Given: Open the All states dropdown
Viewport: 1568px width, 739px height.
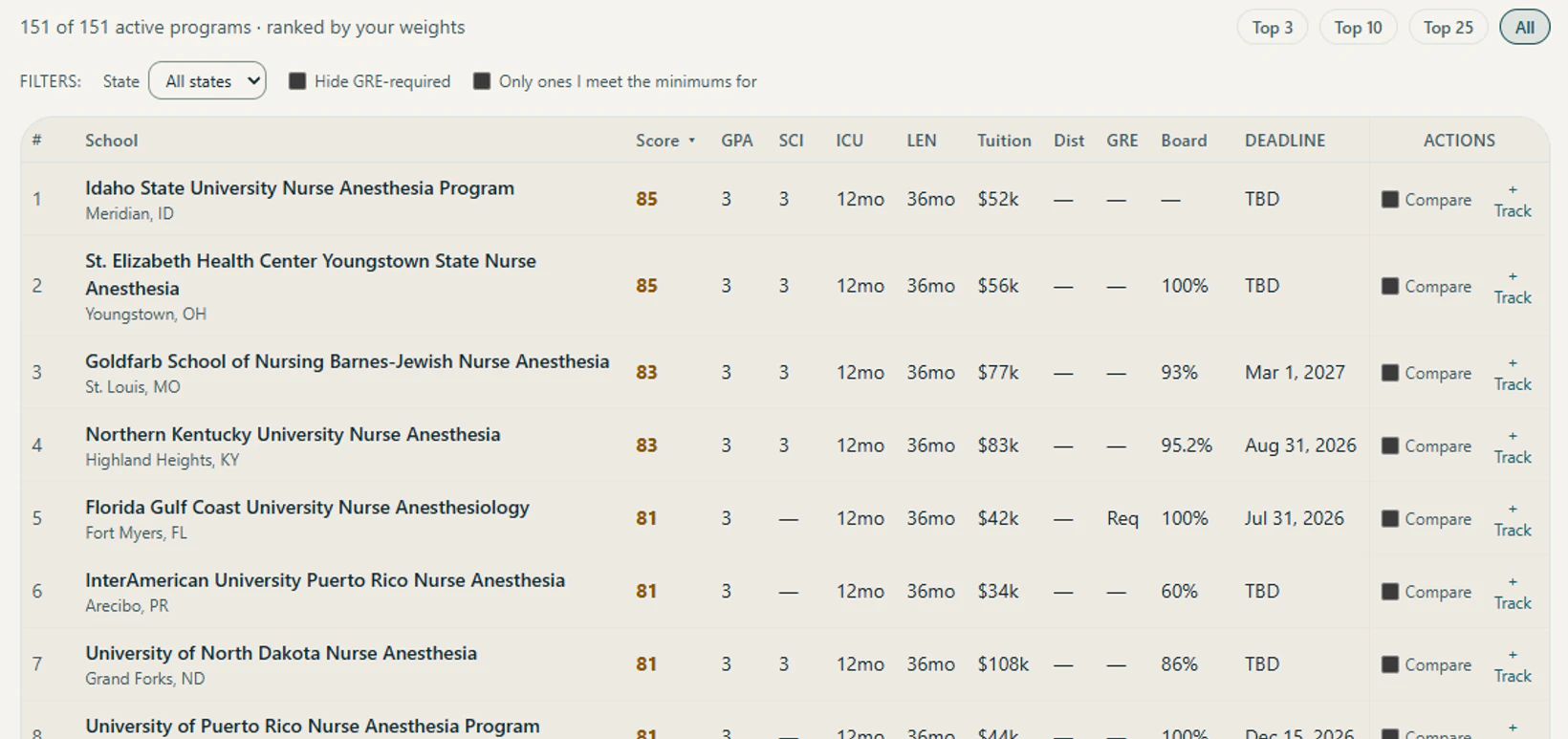Looking at the screenshot, I should pos(207,81).
